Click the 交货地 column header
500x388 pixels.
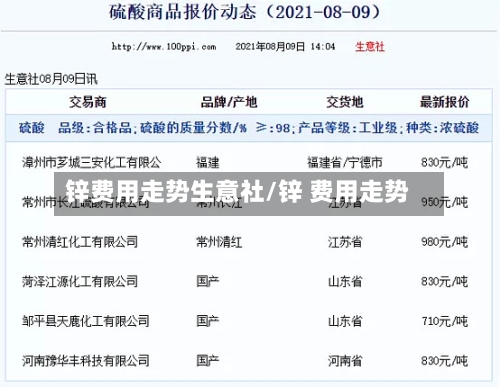click(344, 102)
